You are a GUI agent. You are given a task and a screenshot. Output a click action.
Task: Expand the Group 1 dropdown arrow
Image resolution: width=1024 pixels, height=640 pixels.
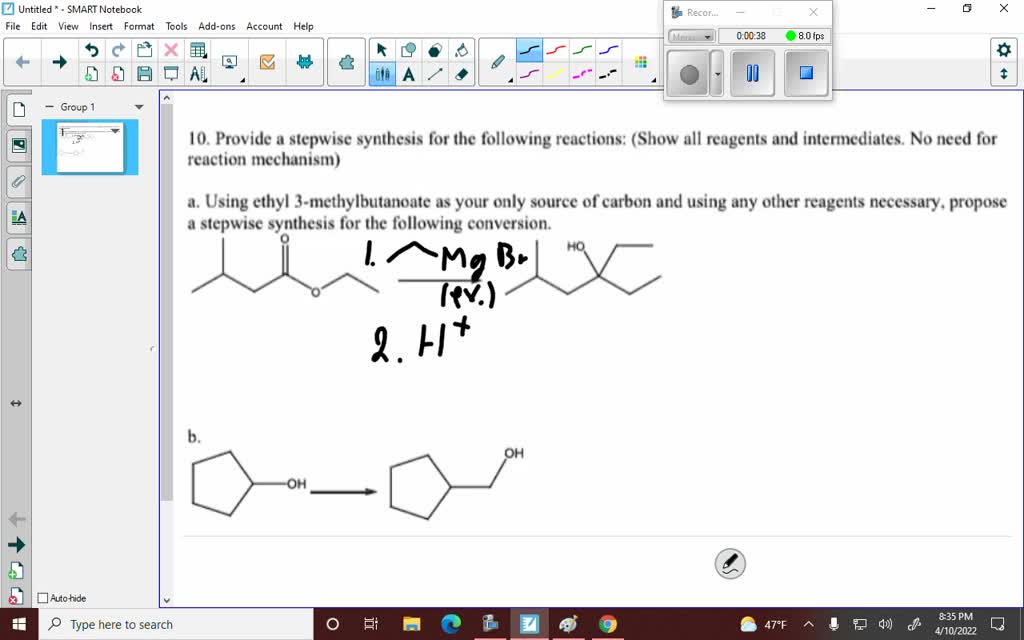coord(139,107)
